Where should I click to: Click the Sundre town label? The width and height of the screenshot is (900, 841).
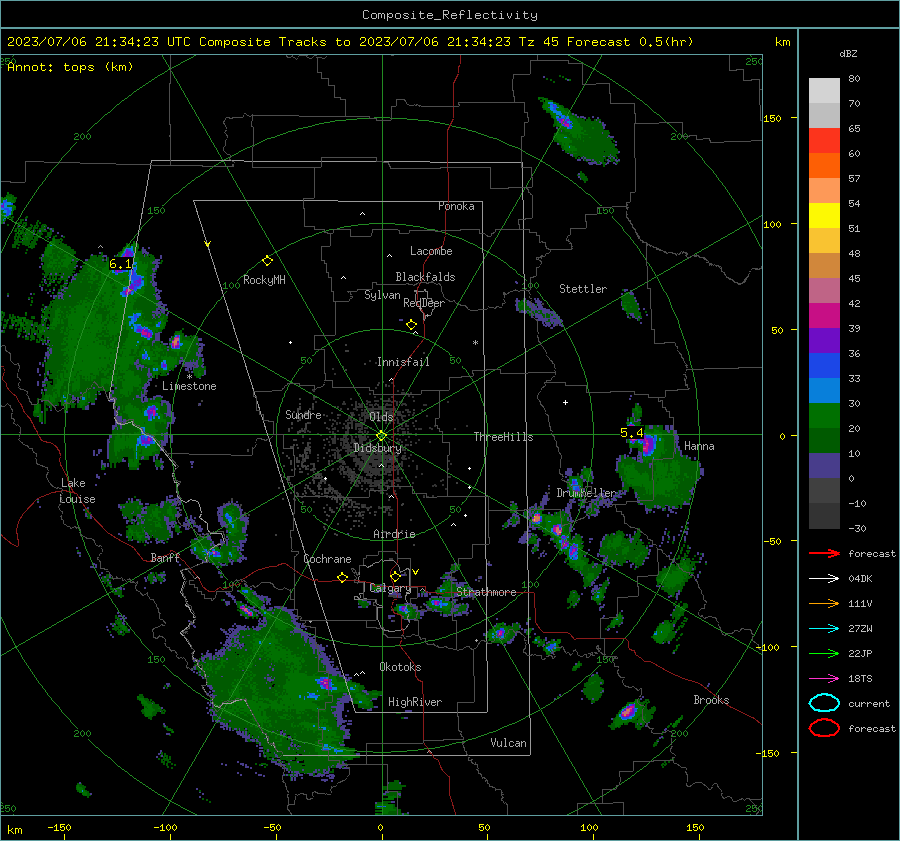303,414
